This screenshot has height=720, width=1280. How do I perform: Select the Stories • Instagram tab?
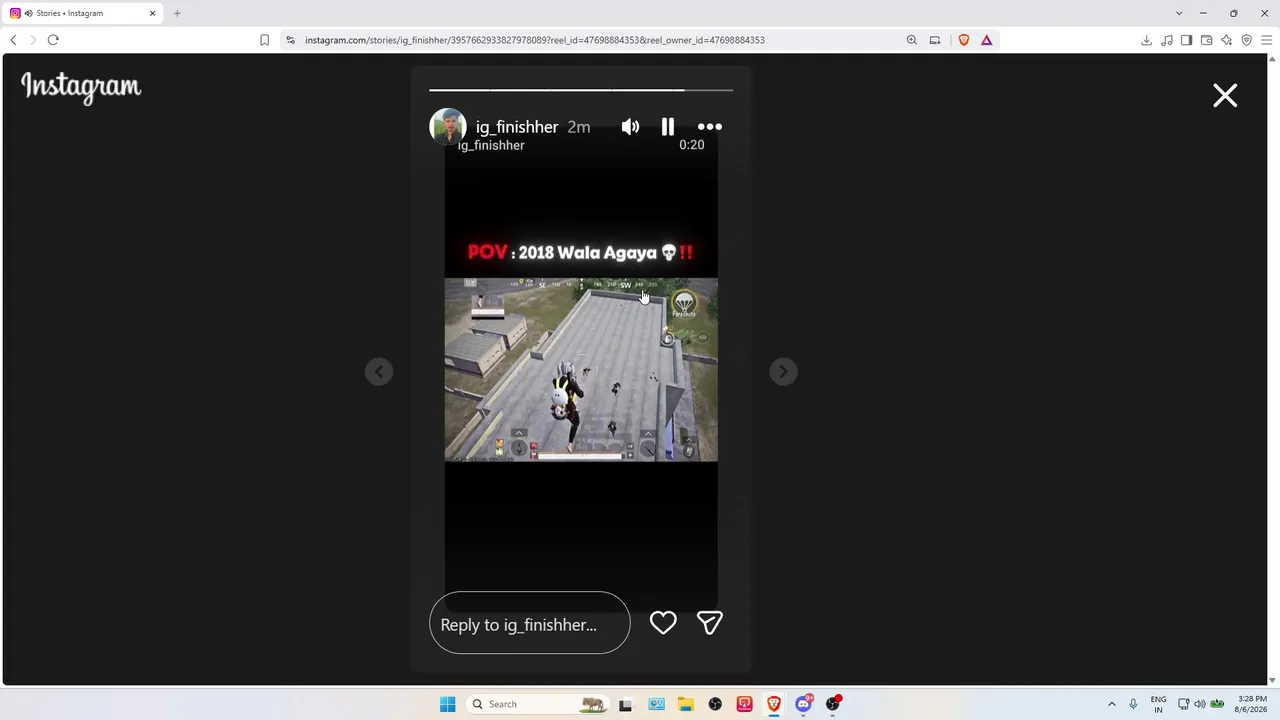coord(84,13)
